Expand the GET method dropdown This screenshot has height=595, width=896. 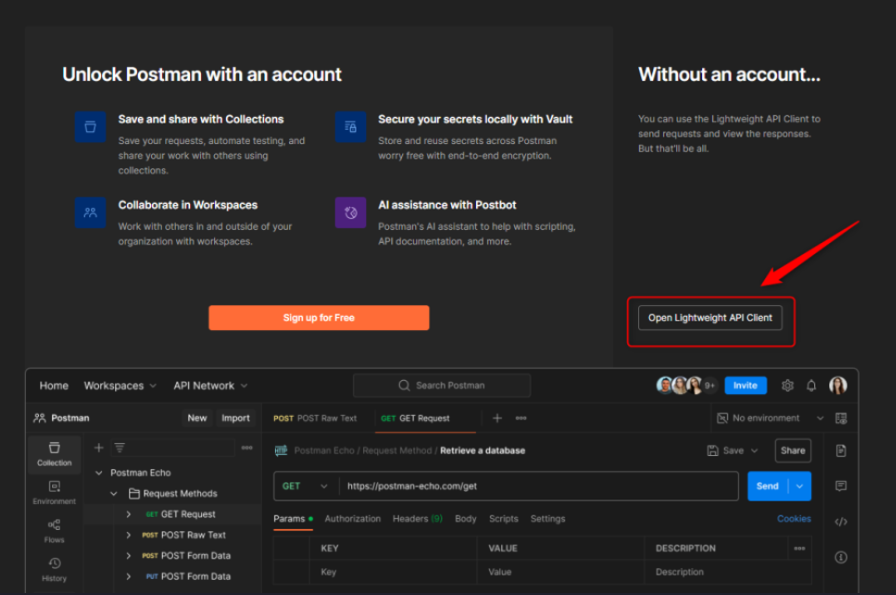tap(305, 486)
